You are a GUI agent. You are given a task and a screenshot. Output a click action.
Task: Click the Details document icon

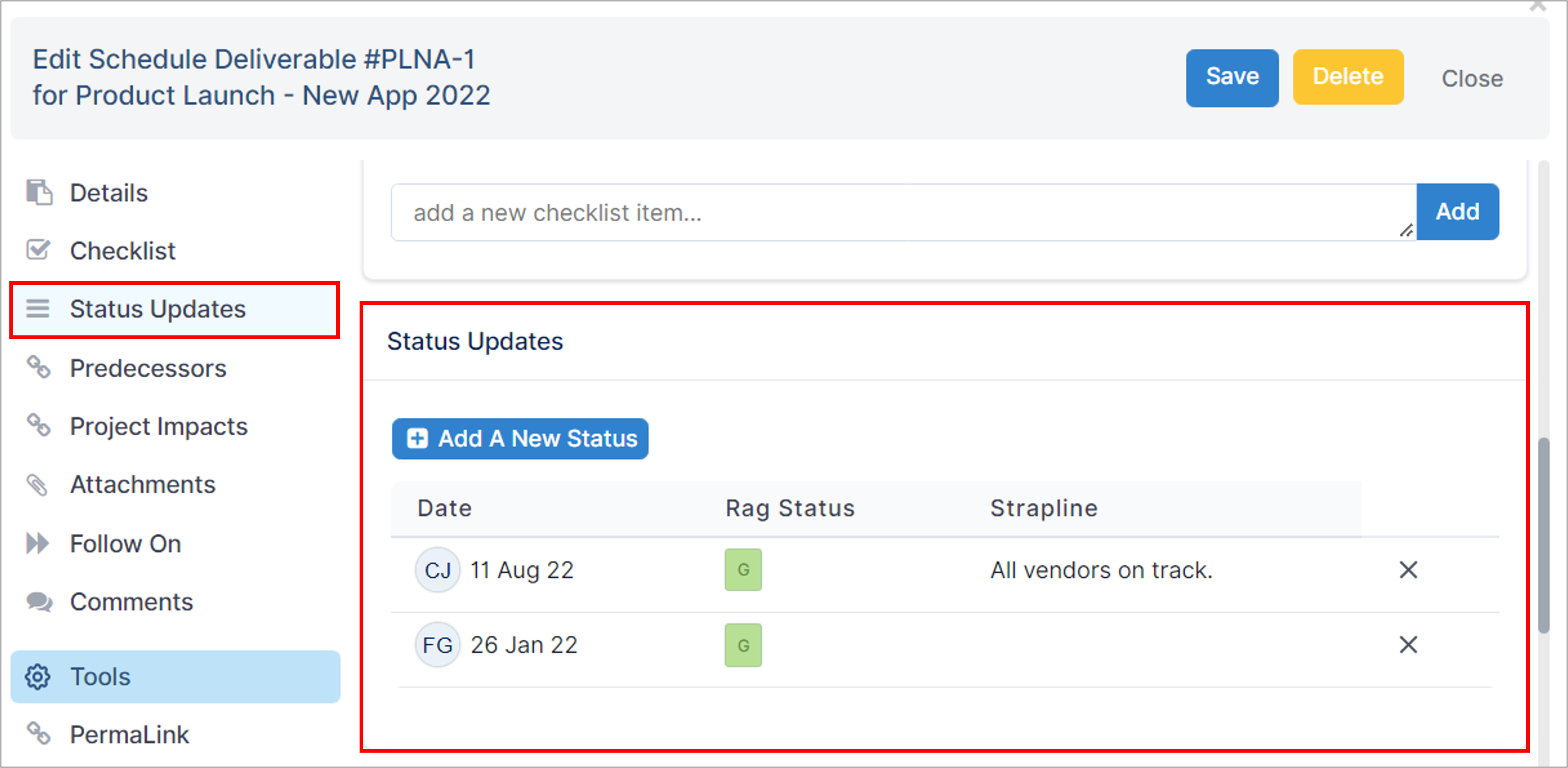point(39,192)
